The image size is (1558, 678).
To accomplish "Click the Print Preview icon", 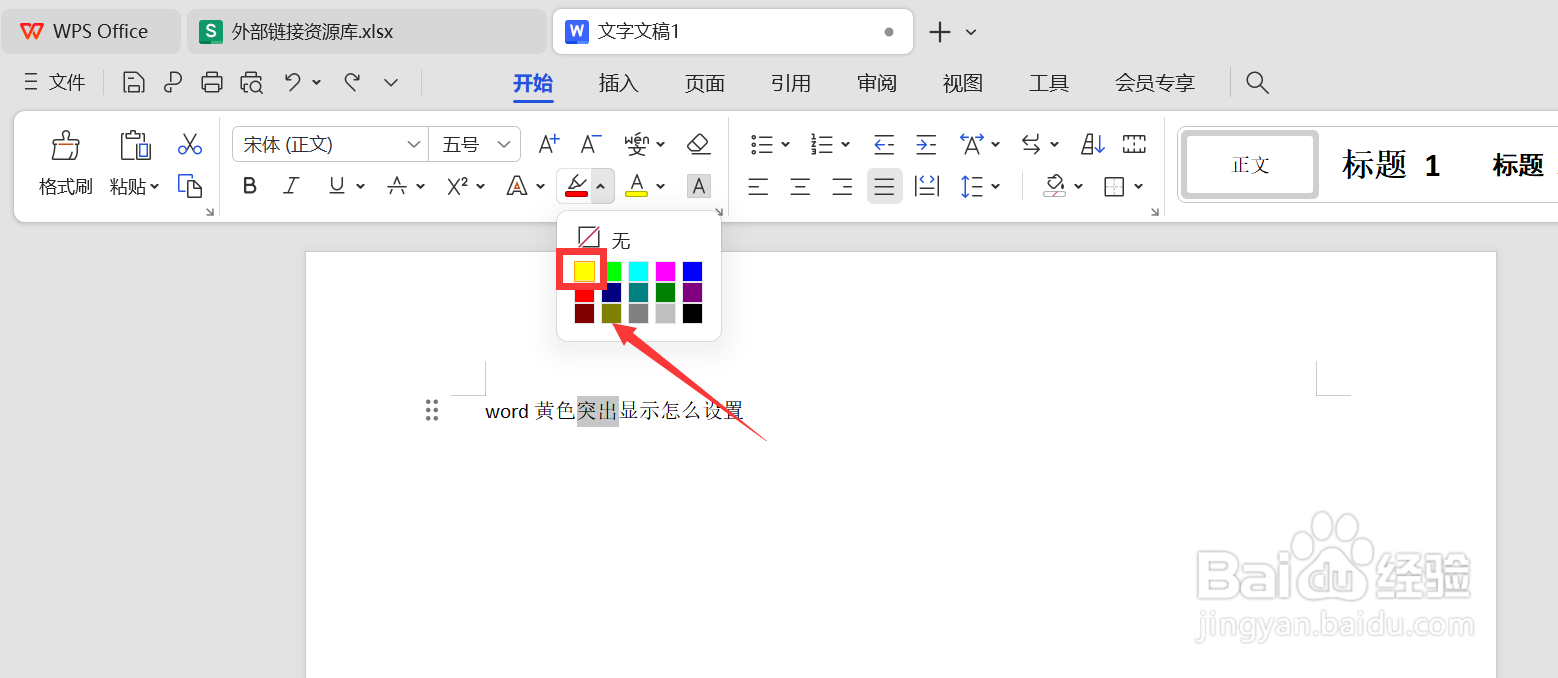I will (x=251, y=82).
